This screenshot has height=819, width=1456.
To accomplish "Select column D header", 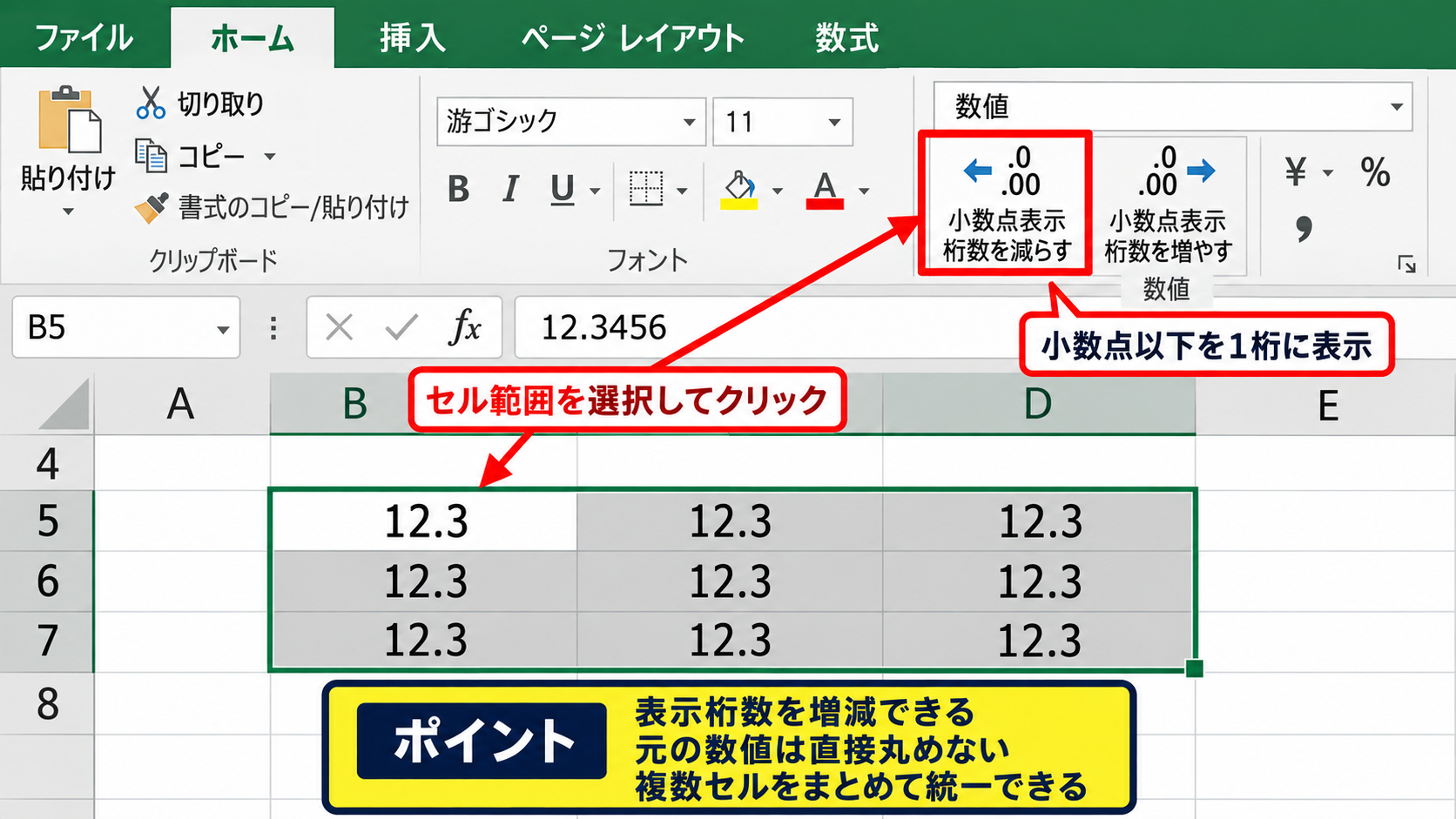I will [x=1038, y=404].
